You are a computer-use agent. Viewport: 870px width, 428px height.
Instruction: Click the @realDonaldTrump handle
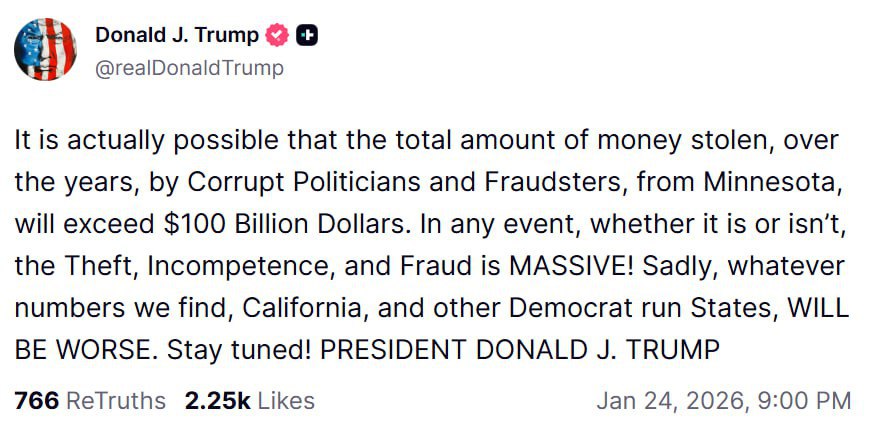tap(189, 68)
